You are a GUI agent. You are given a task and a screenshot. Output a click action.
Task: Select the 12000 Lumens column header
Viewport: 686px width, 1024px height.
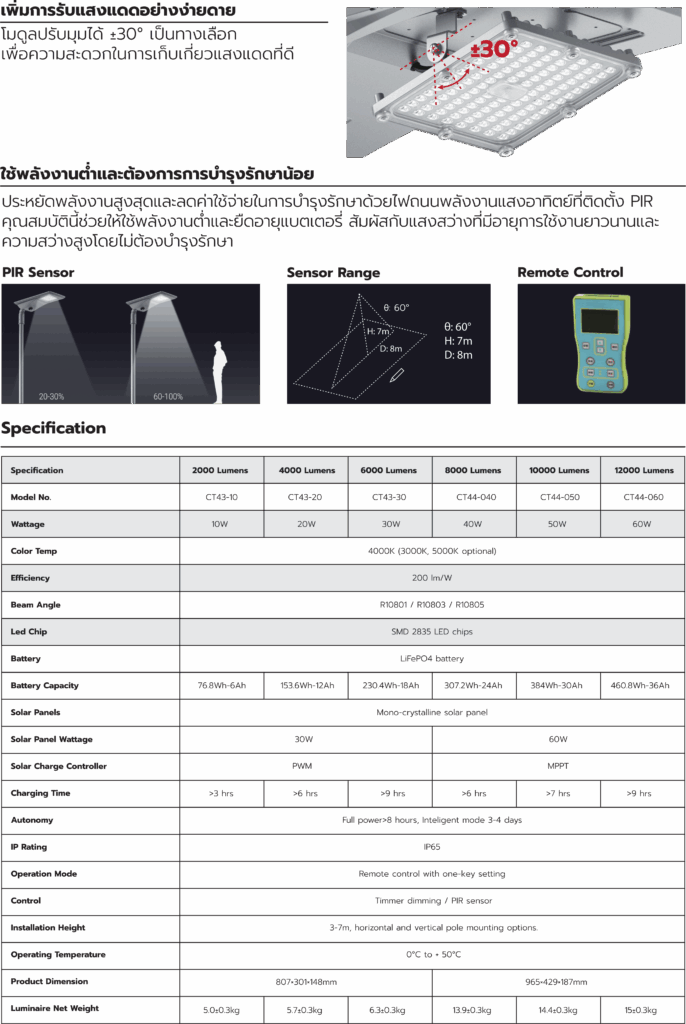point(643,470)
